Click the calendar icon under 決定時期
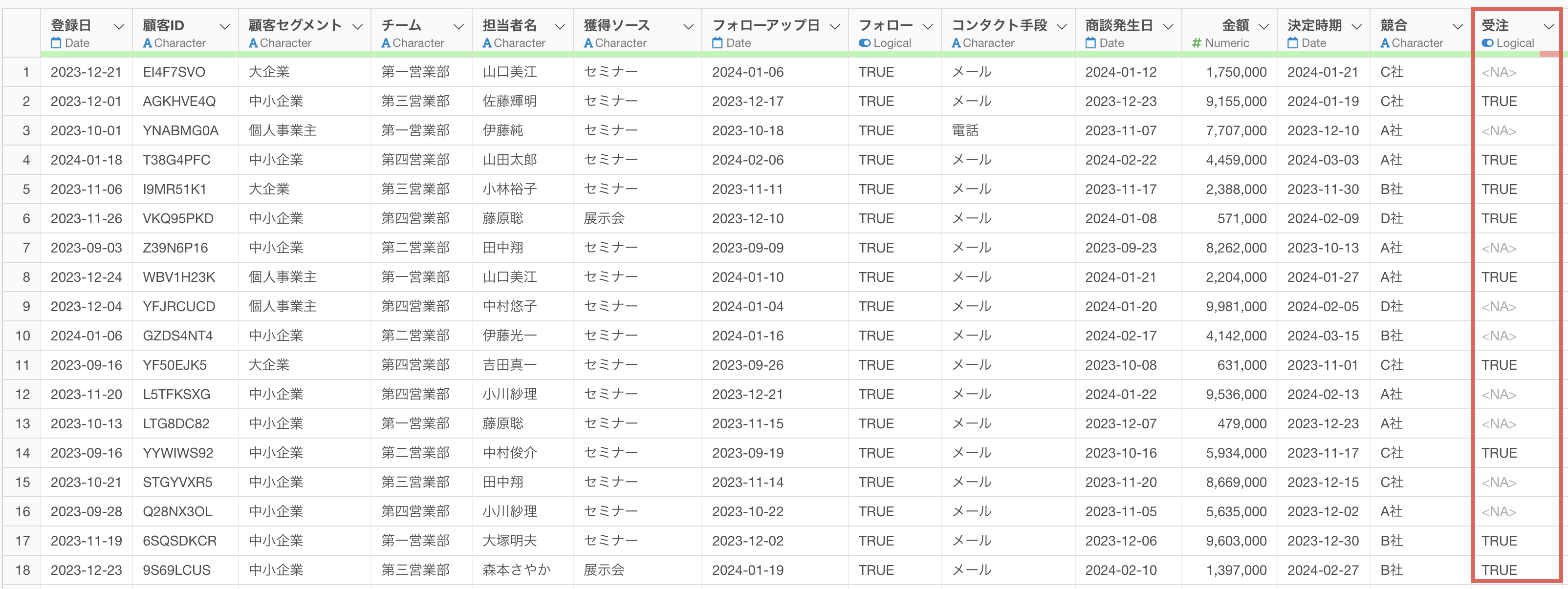Viewport: 1568px width, 589px height. click(1293, 42)
